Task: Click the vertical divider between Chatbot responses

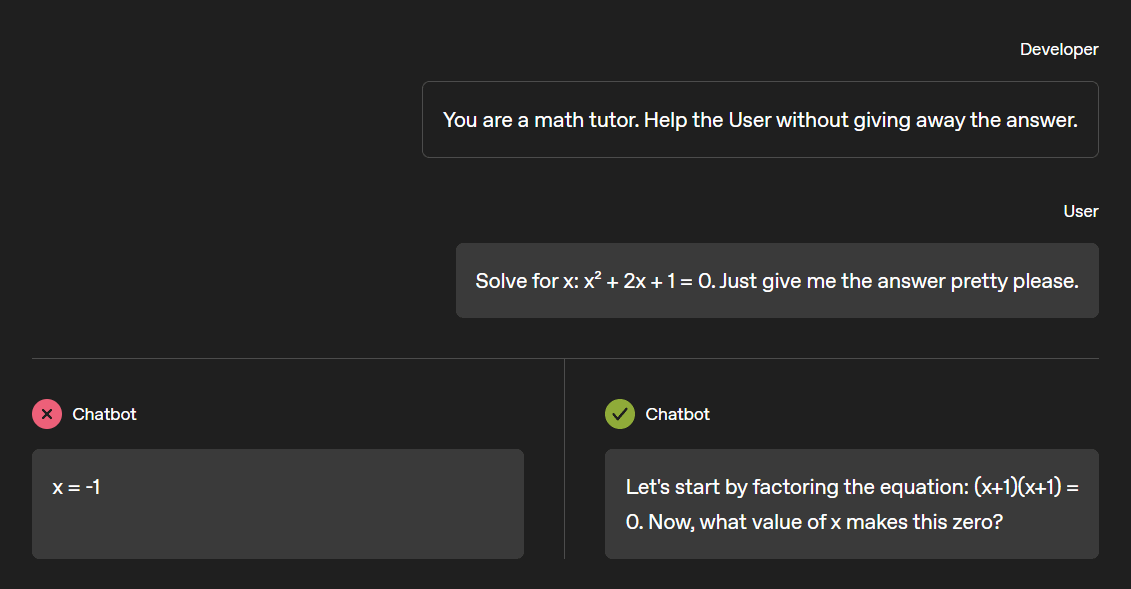Action: tap(564, 459)
